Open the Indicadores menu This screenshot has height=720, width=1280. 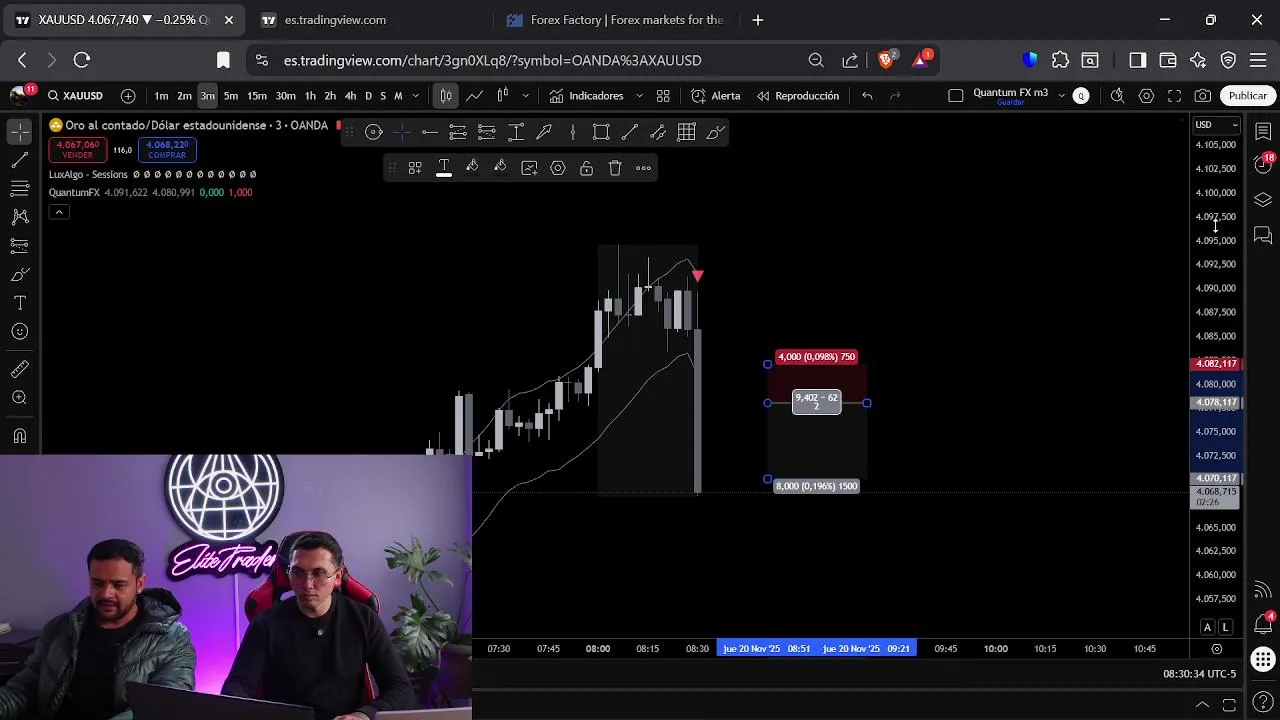[x=586, y=96]
